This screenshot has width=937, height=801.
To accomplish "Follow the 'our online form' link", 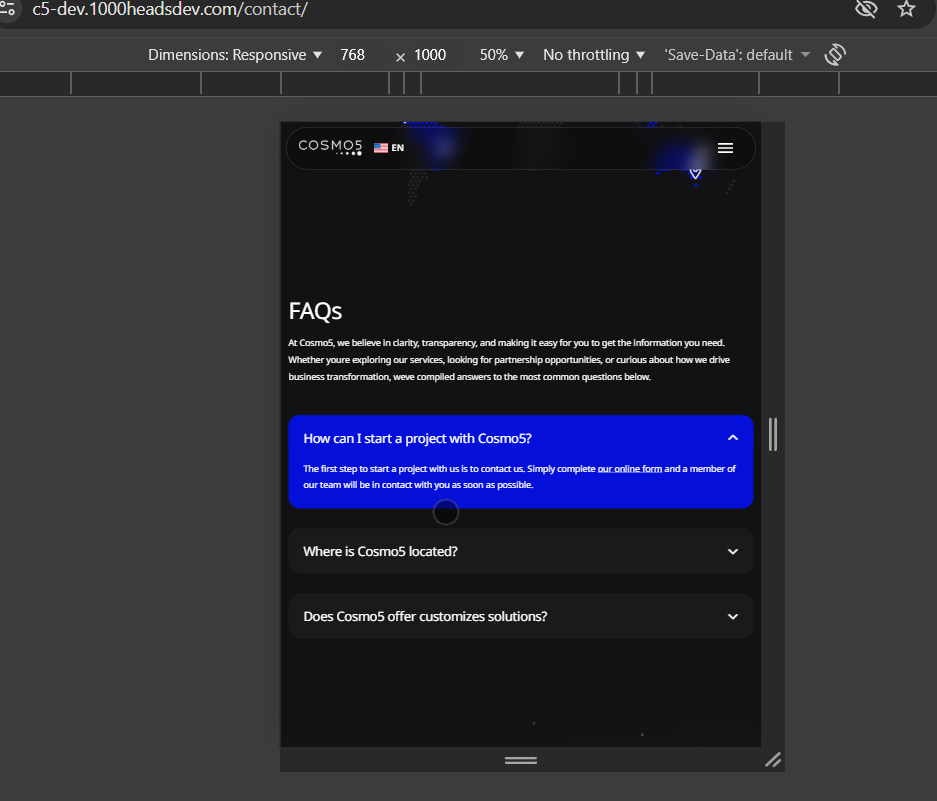I will (630, 469).
